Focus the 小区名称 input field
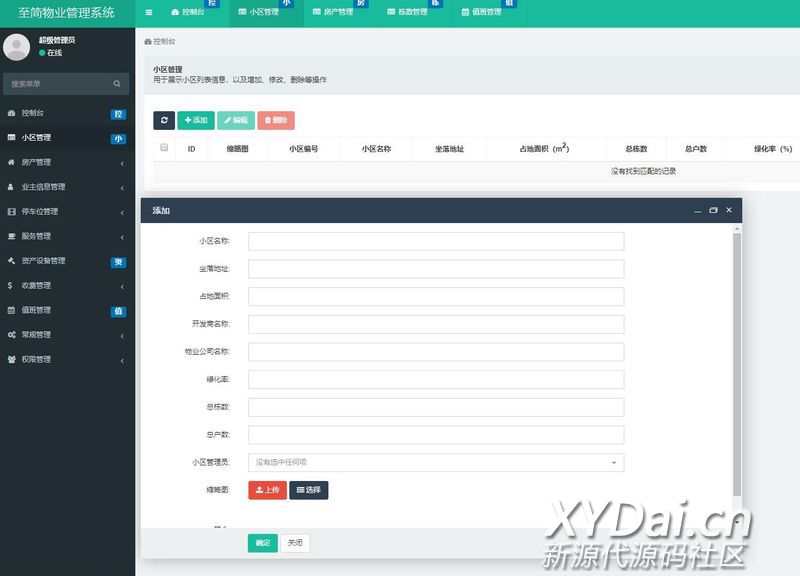Screen dimensions: 800x576 click(436, 241)
